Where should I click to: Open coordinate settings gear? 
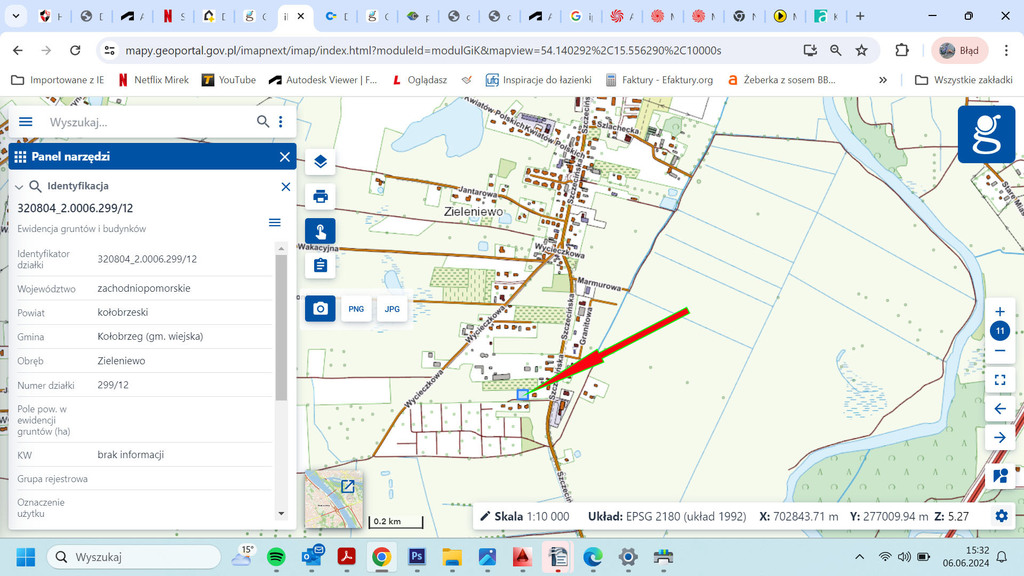(x=1001, y=516)
